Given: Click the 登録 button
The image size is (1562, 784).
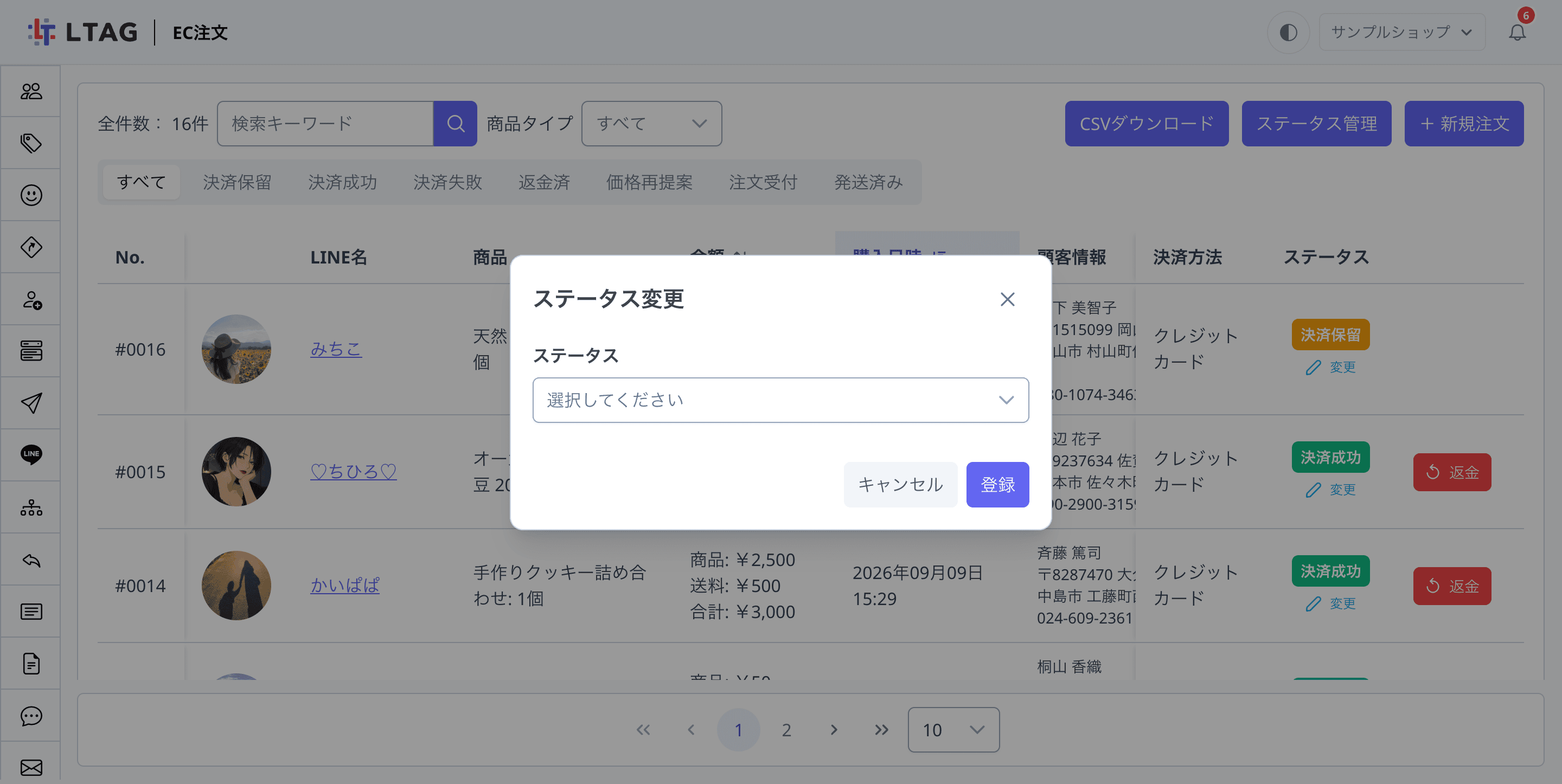Looking at the screenshot, I should pyautogui.click(x=997, y=485).
